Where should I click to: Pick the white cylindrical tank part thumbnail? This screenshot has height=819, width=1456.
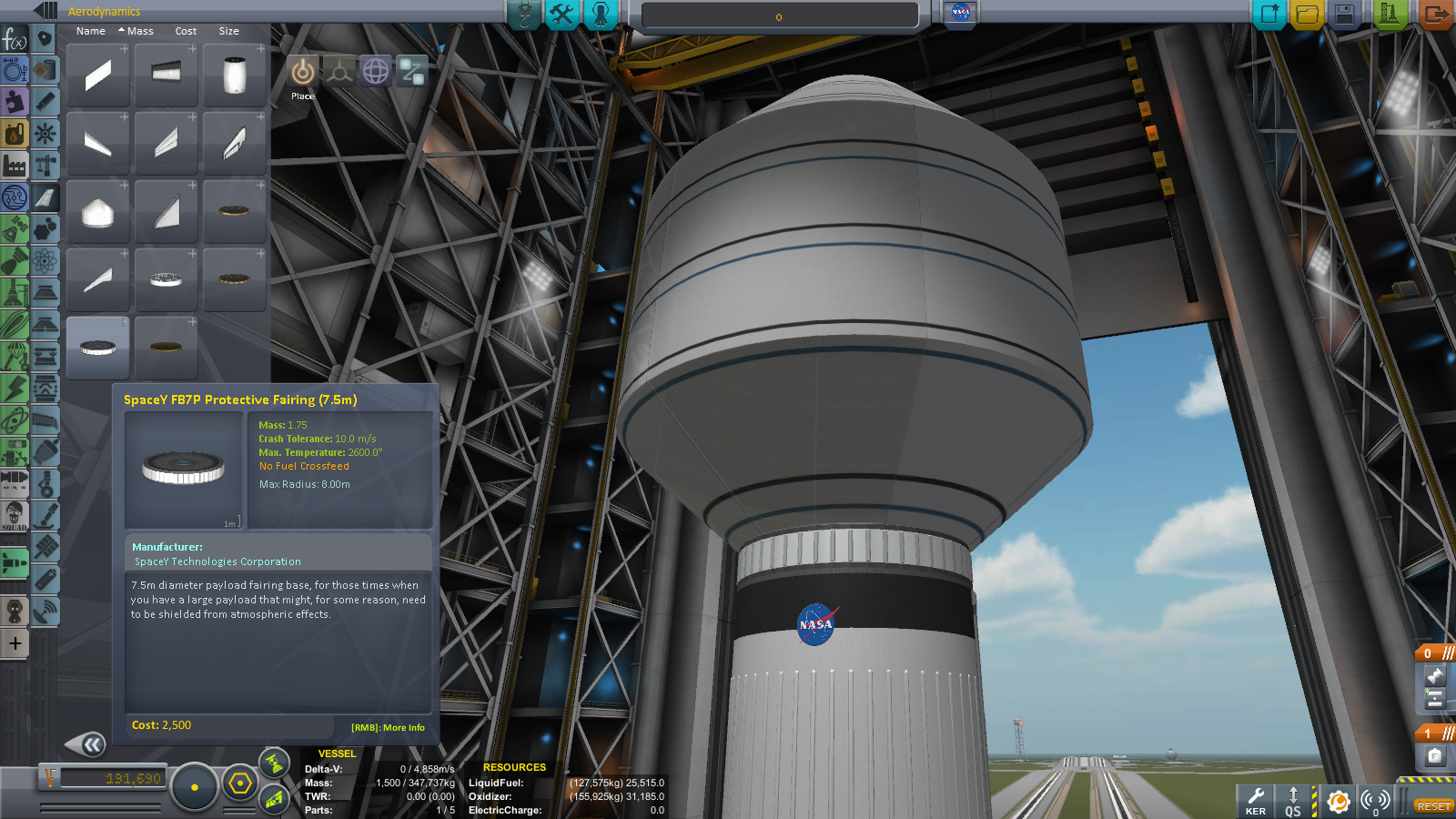coord(234,75)
